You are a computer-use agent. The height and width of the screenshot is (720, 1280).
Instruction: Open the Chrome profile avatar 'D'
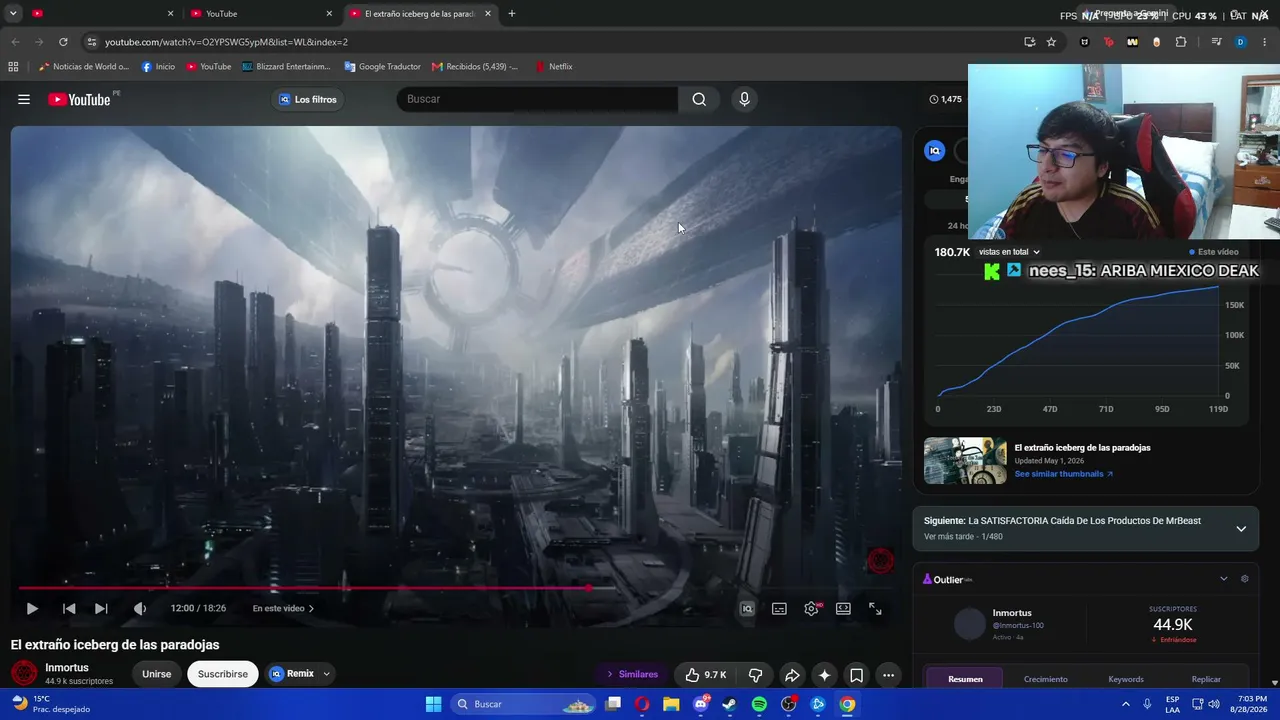click(1241, 42)
